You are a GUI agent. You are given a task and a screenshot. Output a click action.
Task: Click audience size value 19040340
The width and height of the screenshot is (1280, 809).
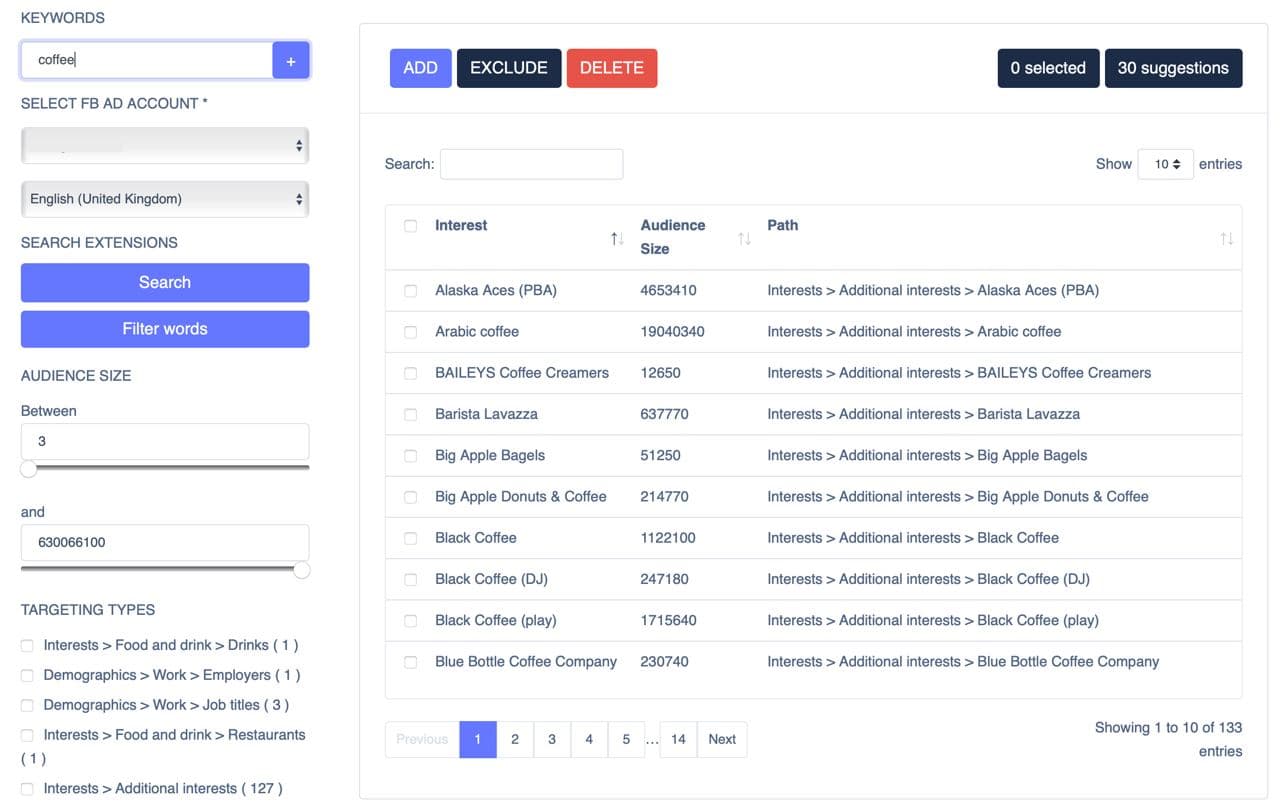pyautogui.click(x=673, y=332)
